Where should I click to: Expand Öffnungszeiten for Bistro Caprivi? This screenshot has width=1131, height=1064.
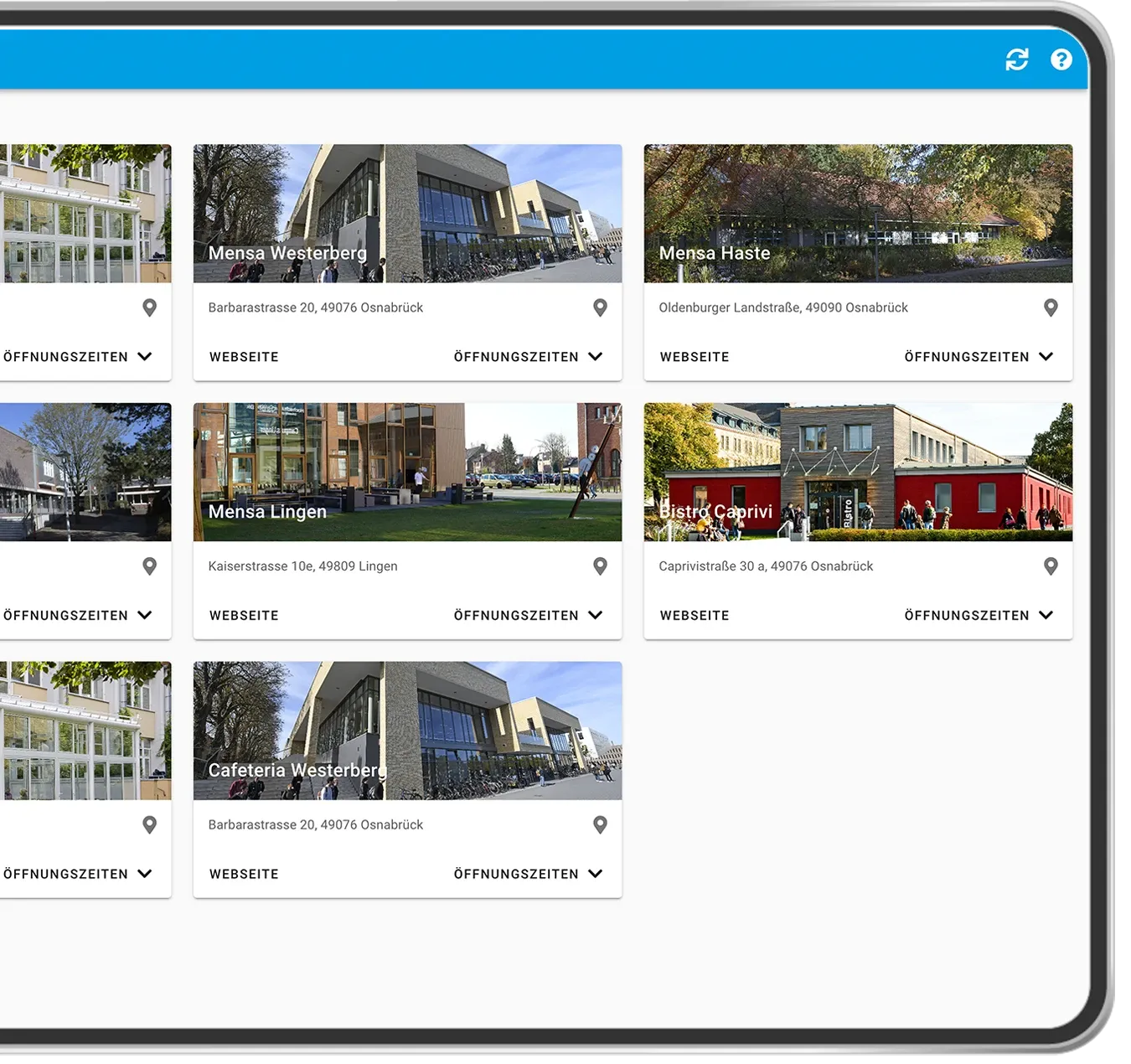(979, 616)
